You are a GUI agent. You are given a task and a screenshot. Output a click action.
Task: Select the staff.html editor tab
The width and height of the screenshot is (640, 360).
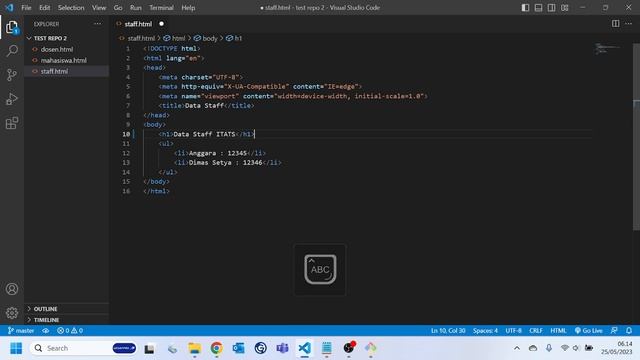pos(138,24)
